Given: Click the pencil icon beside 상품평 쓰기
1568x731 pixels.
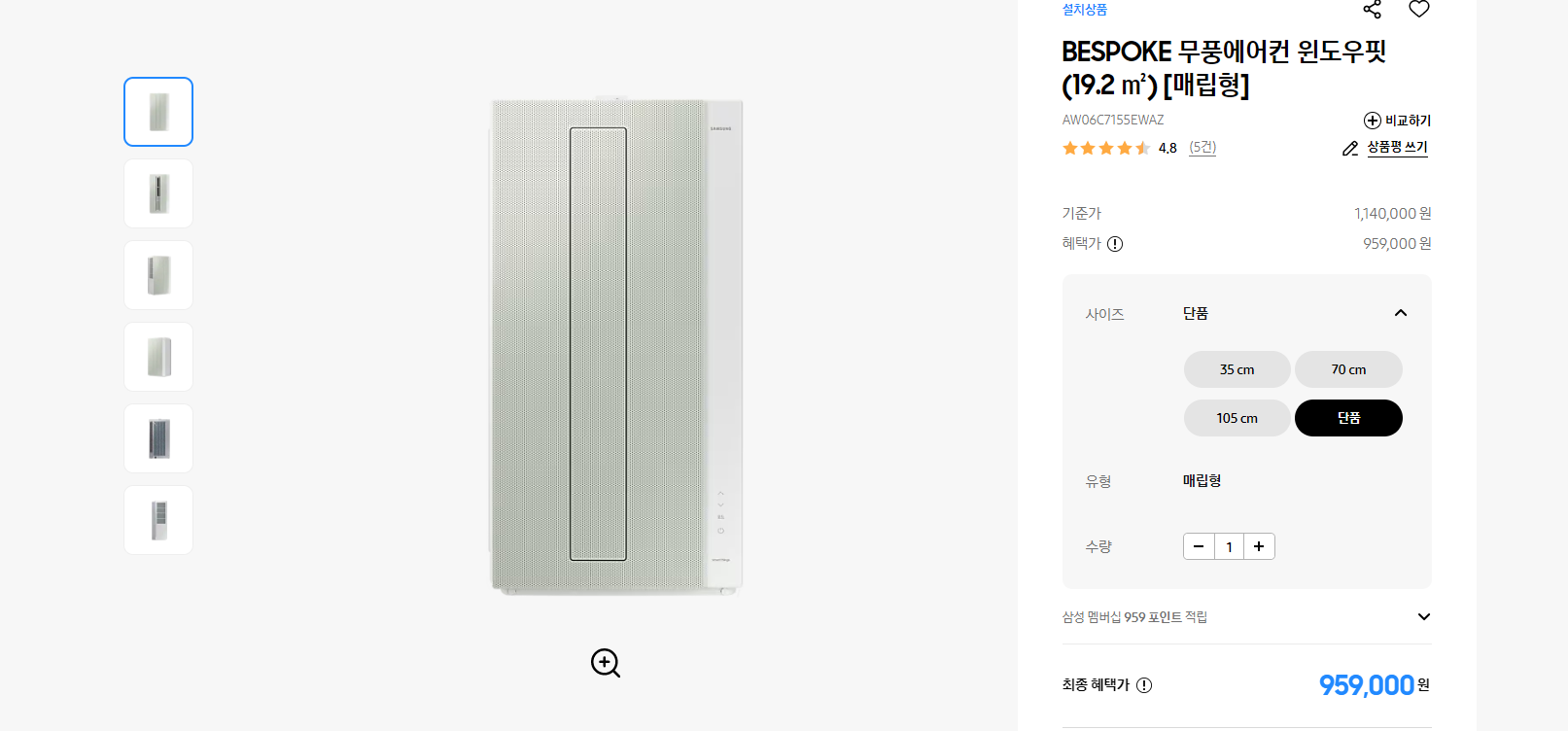Looking at the screenshot, I should coord(1349,148).
